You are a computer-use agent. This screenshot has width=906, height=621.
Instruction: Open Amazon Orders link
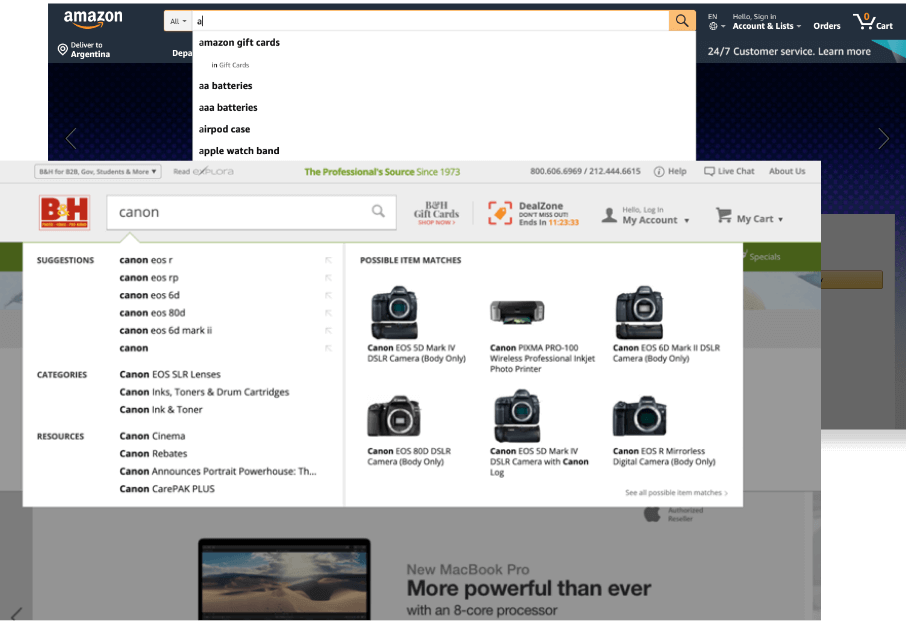pyautogui.click(x=827, y=26)
